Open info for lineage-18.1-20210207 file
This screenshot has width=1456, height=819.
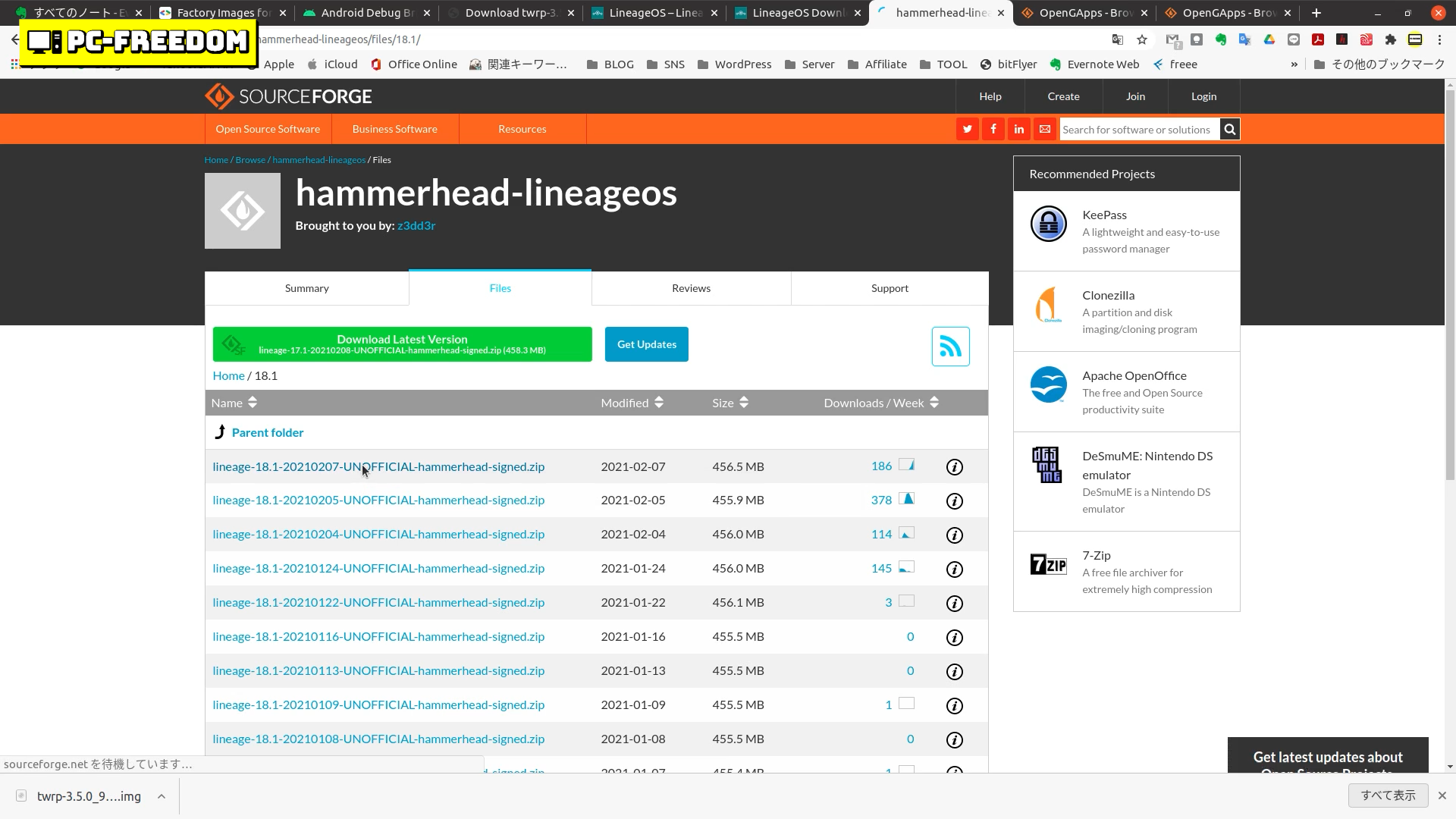click(x=955, y=467)
